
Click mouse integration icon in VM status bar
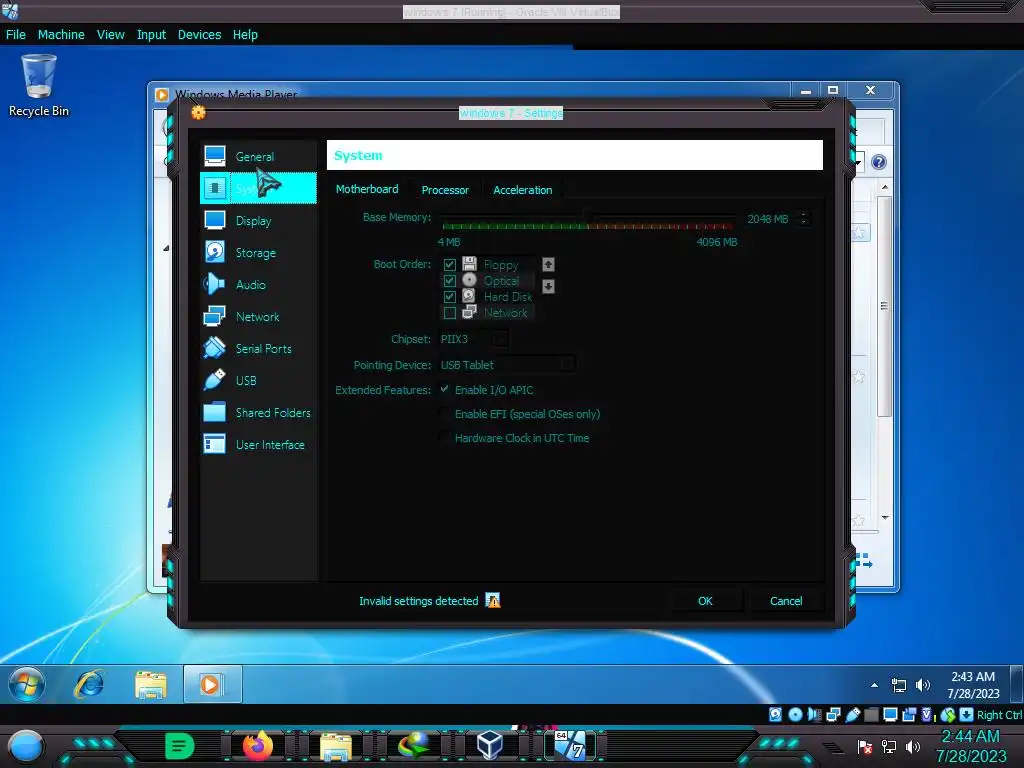tap(948, 714)
